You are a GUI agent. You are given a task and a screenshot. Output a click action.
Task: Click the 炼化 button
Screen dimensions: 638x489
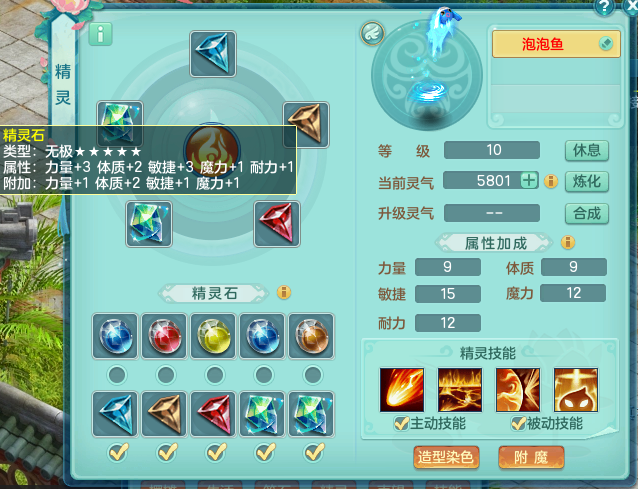pos(587,181)
